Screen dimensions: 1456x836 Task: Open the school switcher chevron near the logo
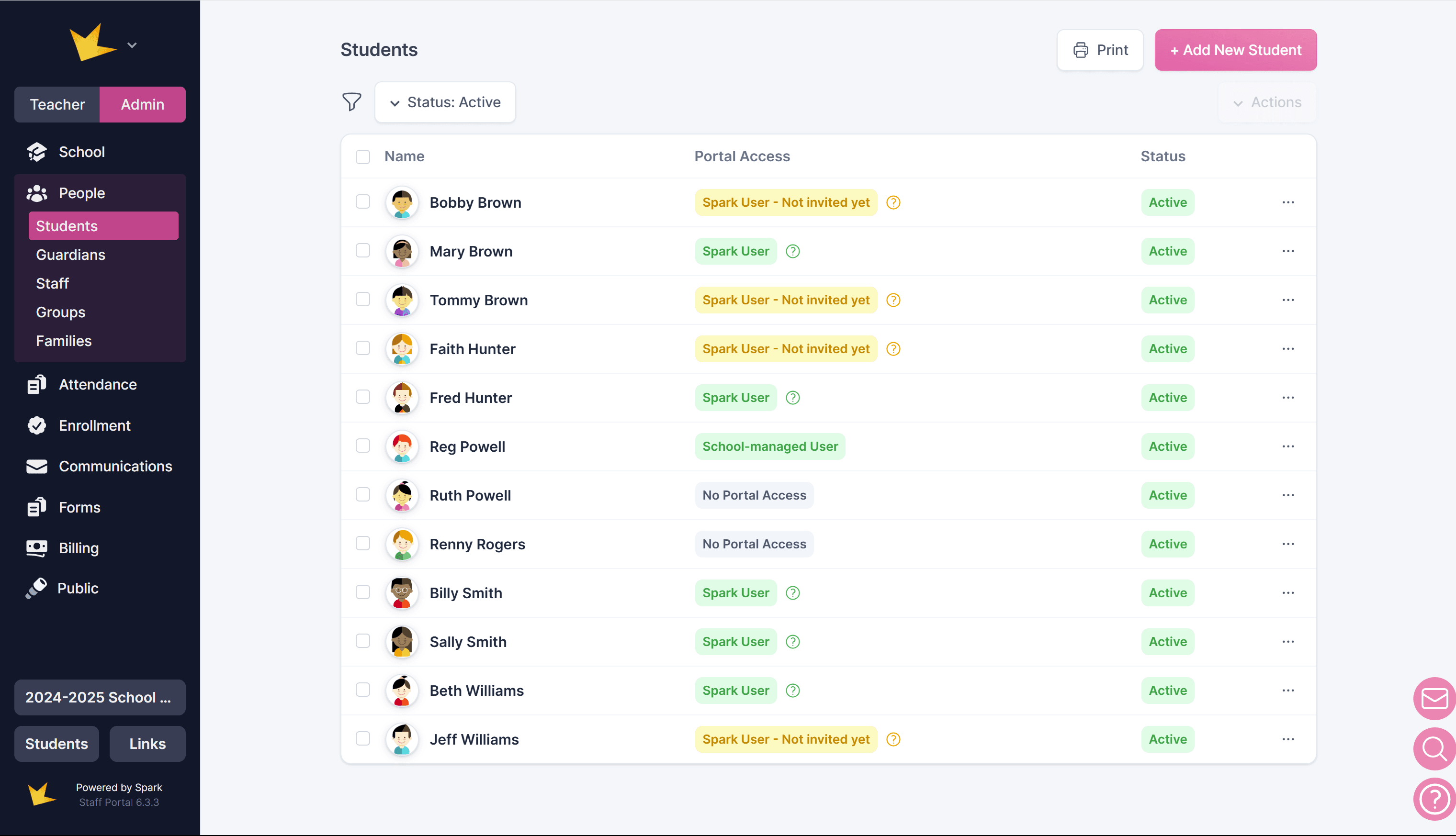tap(132, 45)
